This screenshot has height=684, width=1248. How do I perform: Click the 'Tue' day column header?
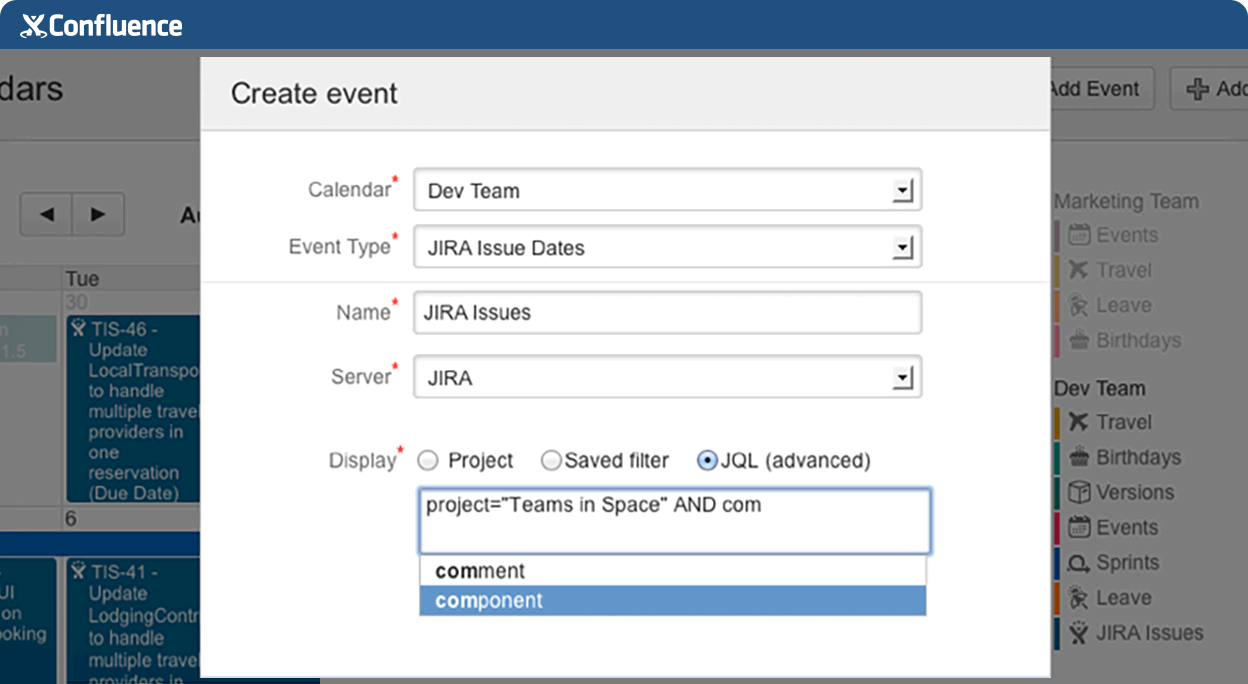pos(82,279)
